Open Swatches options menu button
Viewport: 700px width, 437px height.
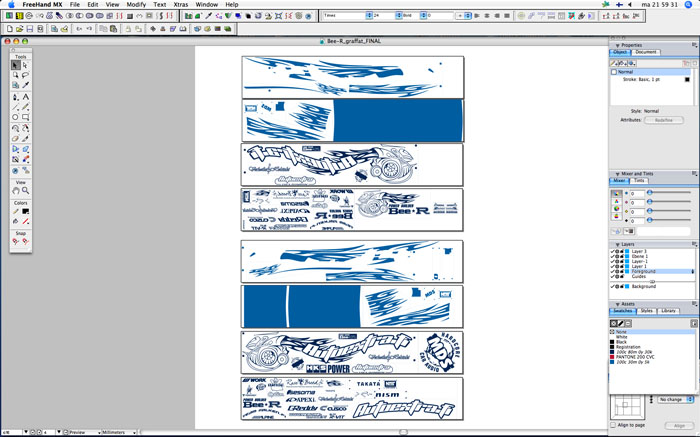click(x=694, y=324)
